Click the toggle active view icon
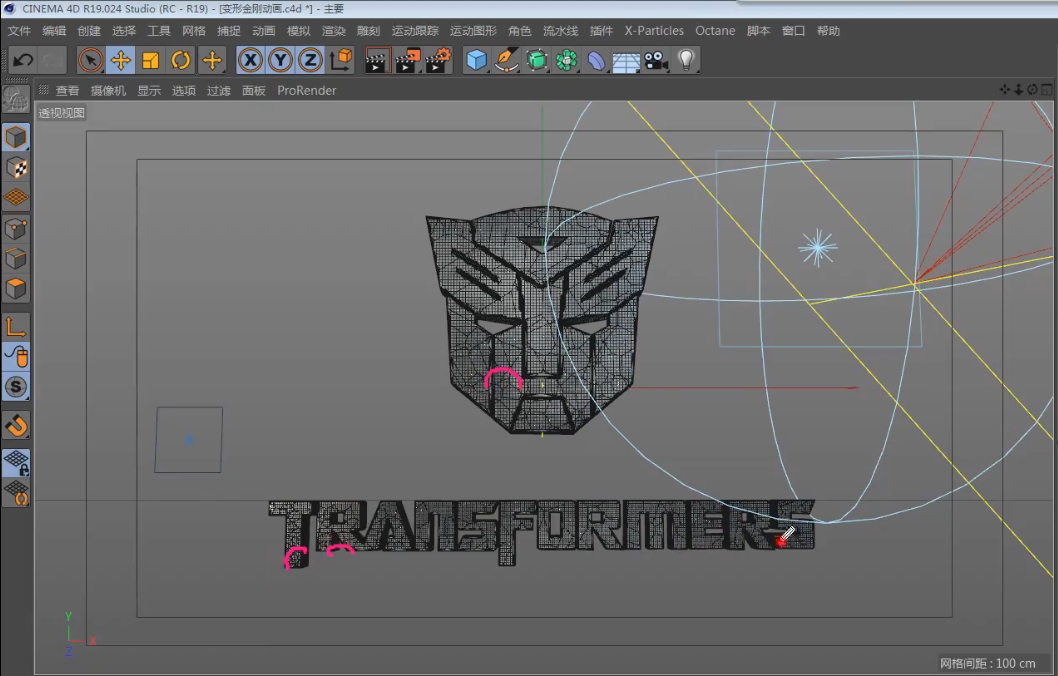1058x676 pixels. (1047, 90)
